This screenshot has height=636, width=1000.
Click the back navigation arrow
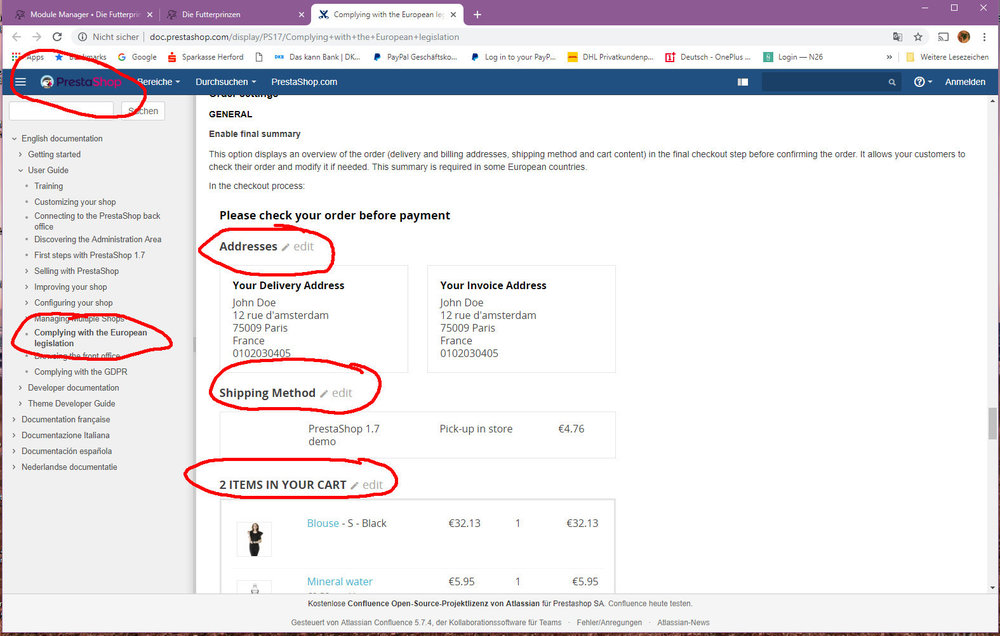[17, 36]
